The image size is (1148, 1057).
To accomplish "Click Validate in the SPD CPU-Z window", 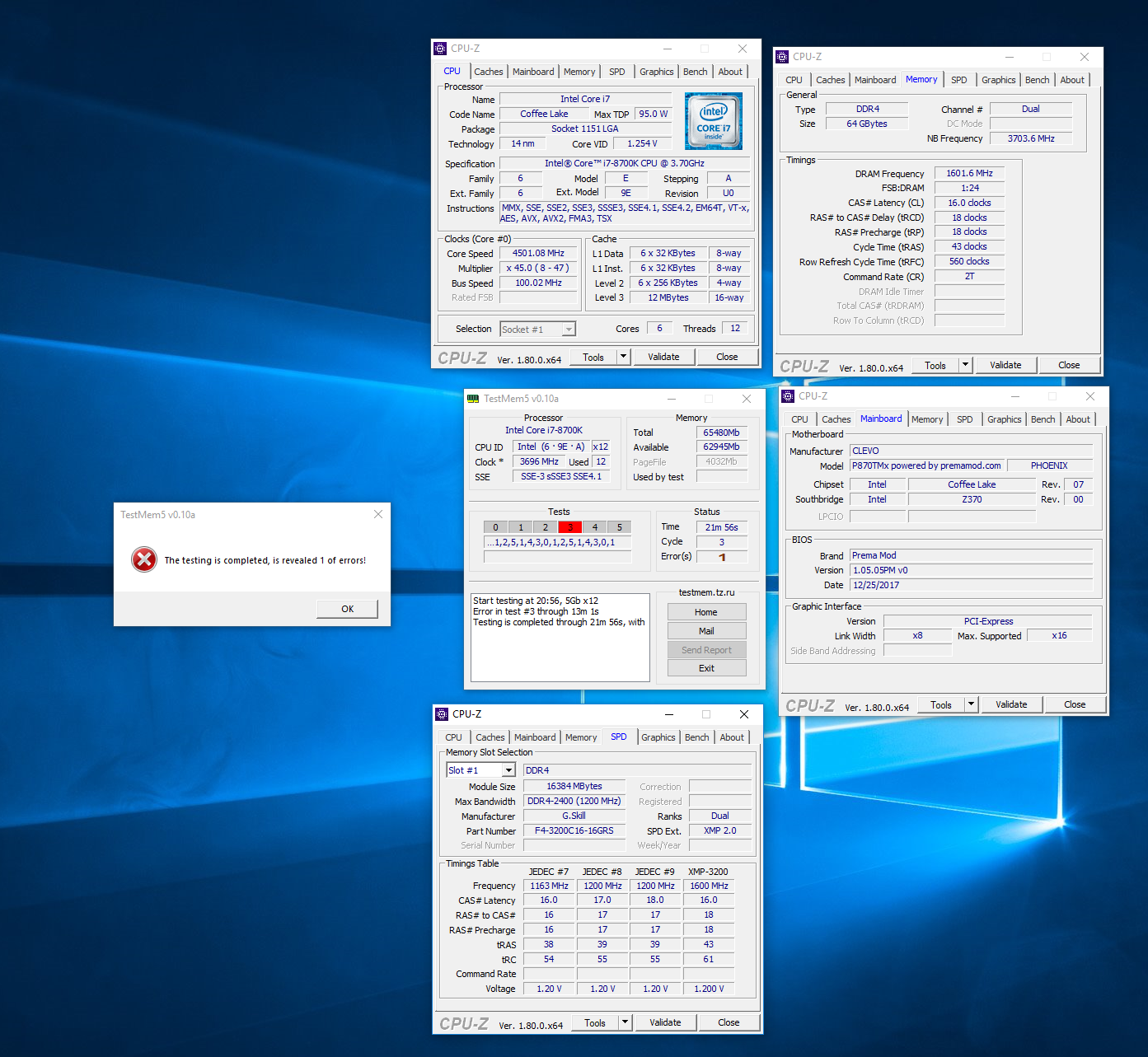I will [665, 1022].
